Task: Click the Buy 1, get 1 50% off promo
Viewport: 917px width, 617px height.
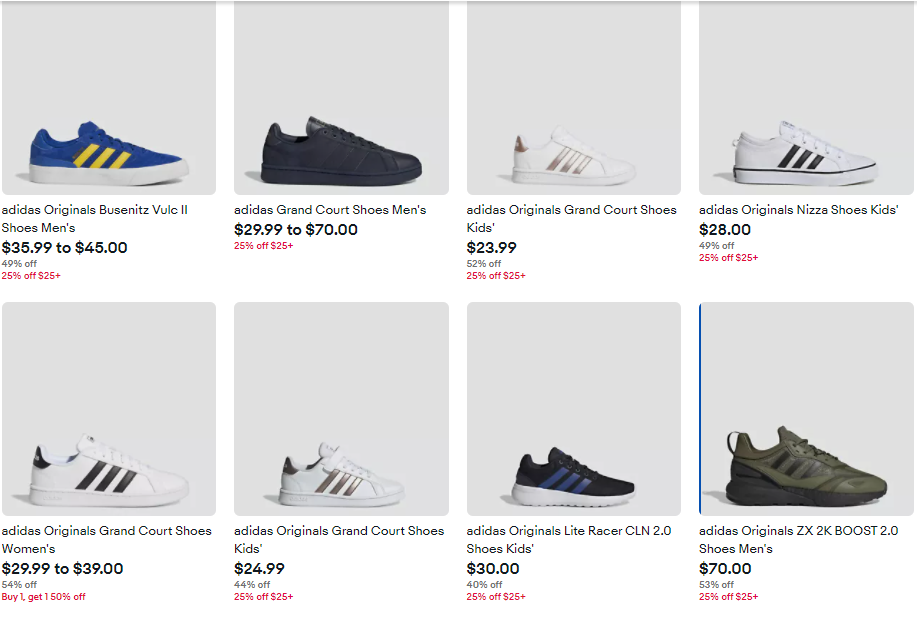Action: (x=43, y=597)
